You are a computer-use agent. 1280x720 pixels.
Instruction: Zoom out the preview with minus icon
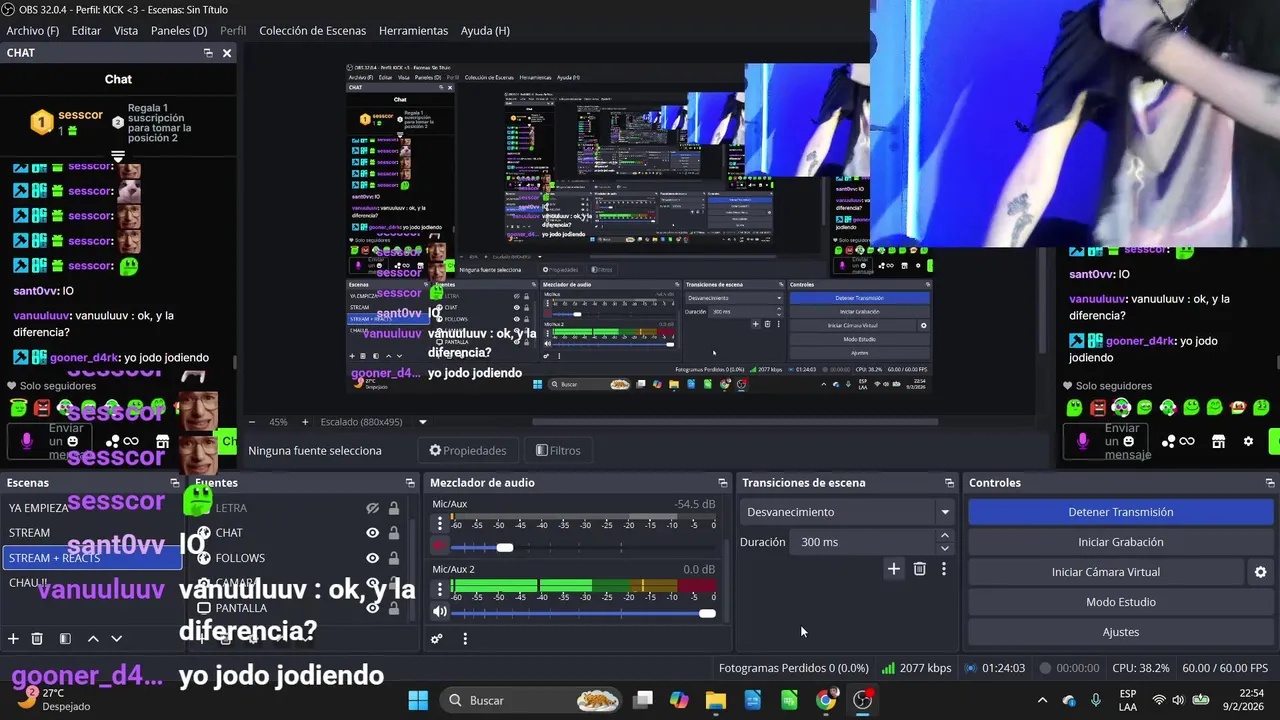click(252, 422)
